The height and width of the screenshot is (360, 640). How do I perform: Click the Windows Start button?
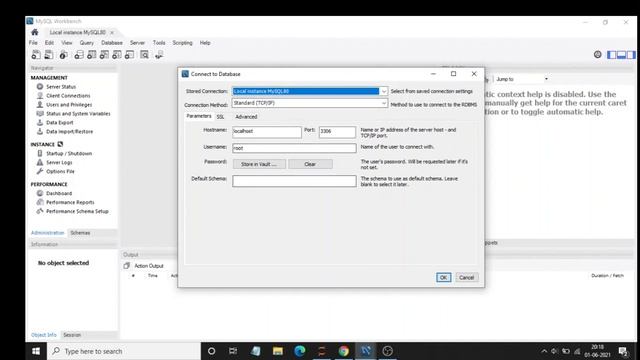point(36,351)
